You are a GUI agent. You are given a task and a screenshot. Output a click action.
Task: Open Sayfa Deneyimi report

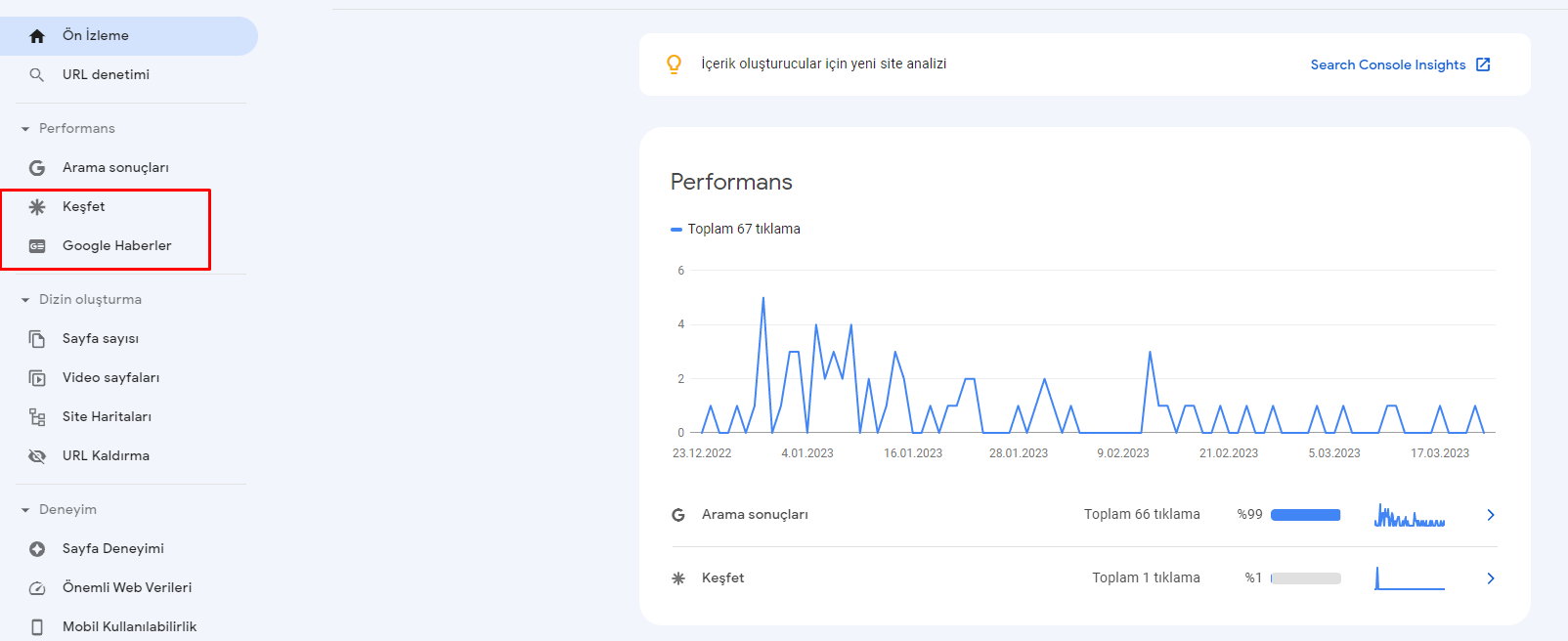(113, 549)
